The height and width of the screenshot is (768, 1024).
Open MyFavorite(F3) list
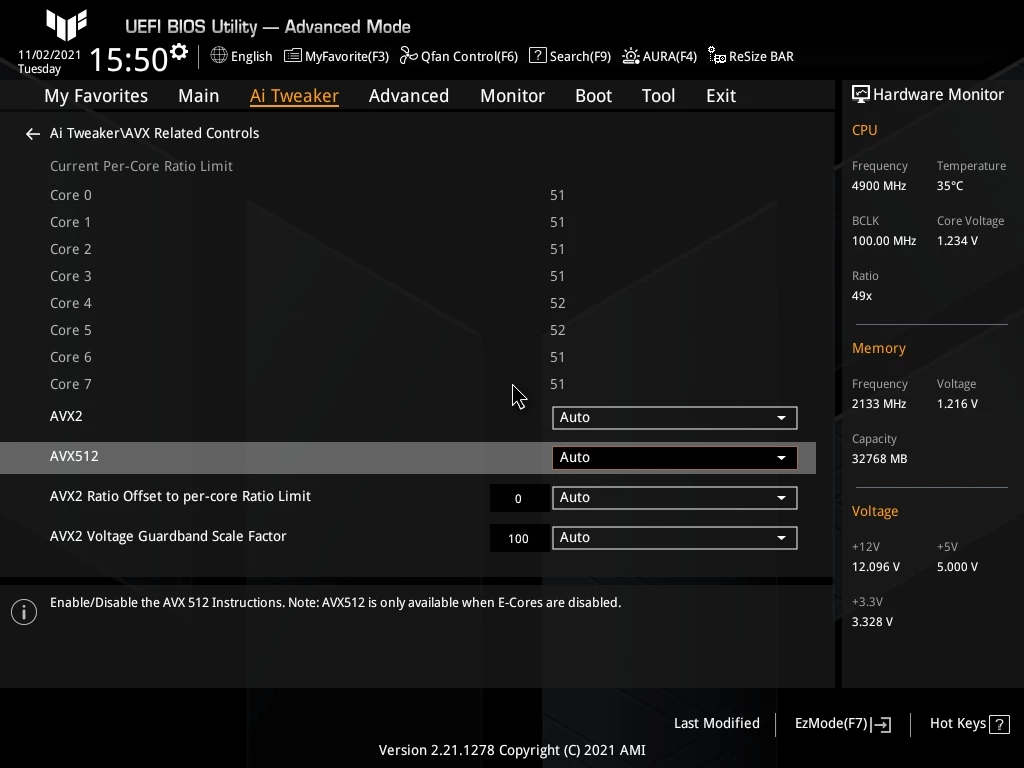(336, 56)
